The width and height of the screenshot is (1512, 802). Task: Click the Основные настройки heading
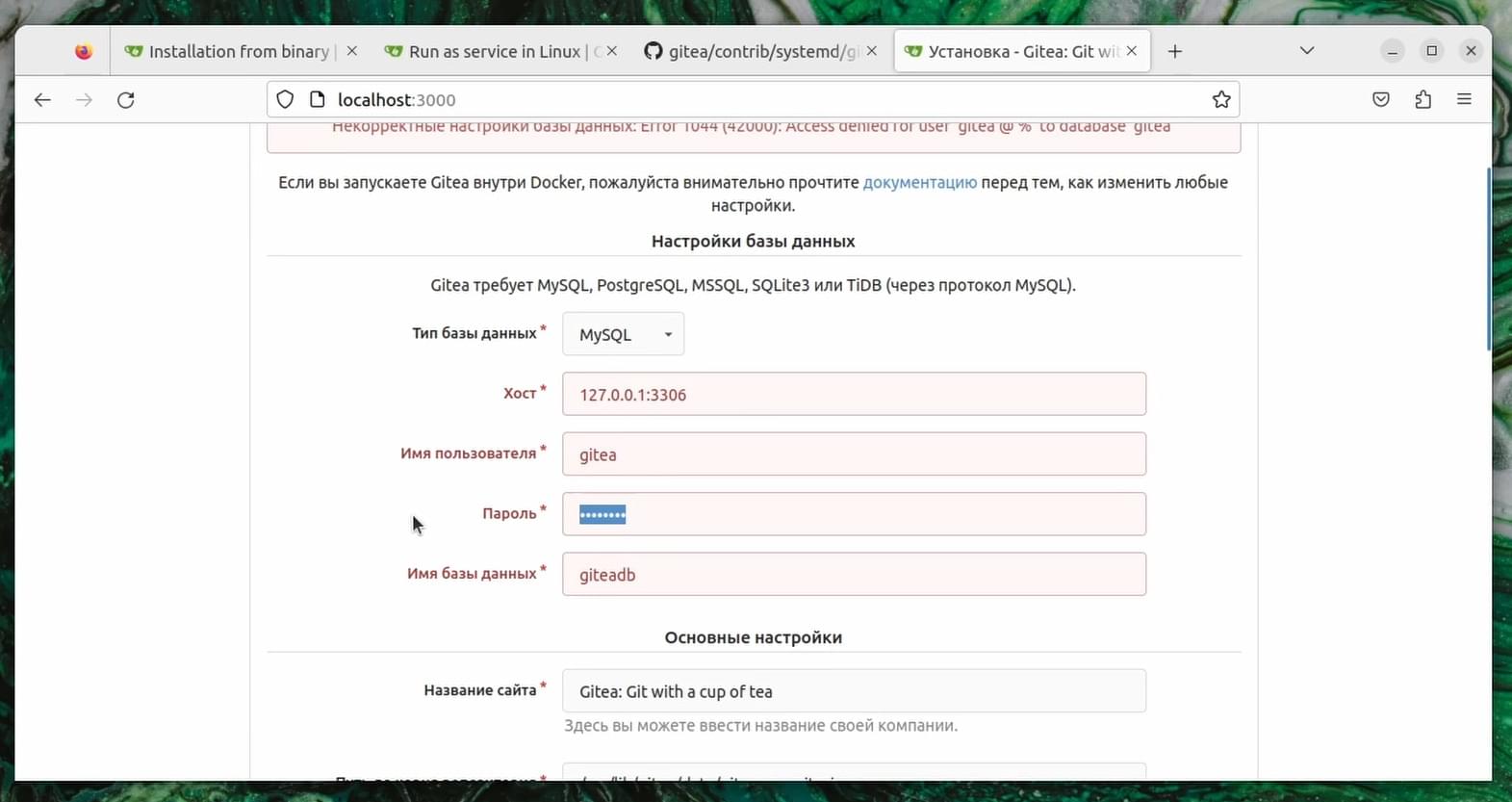[754, 637]
